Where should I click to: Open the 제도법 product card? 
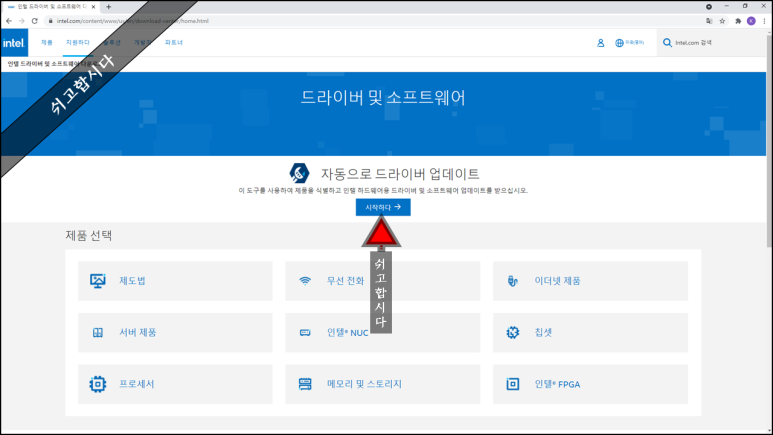click(x=175, y=281)
